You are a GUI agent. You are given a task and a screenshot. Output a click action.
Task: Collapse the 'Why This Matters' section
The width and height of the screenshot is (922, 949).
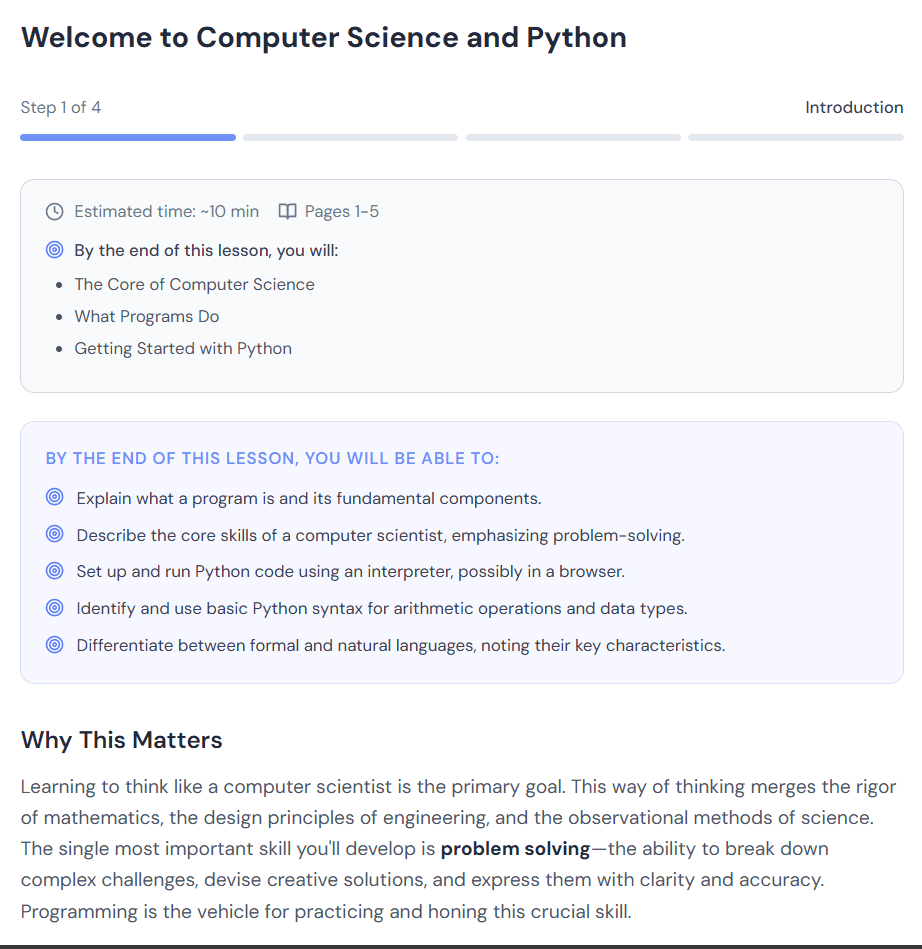121,740
